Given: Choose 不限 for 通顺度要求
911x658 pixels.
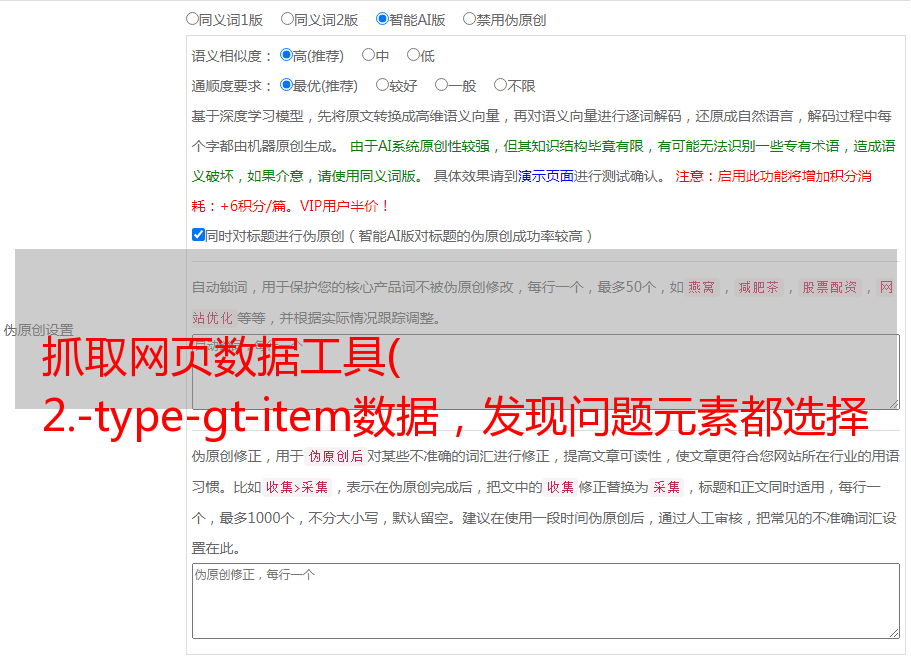Looking at the screenshot, I should click(500, 86).
